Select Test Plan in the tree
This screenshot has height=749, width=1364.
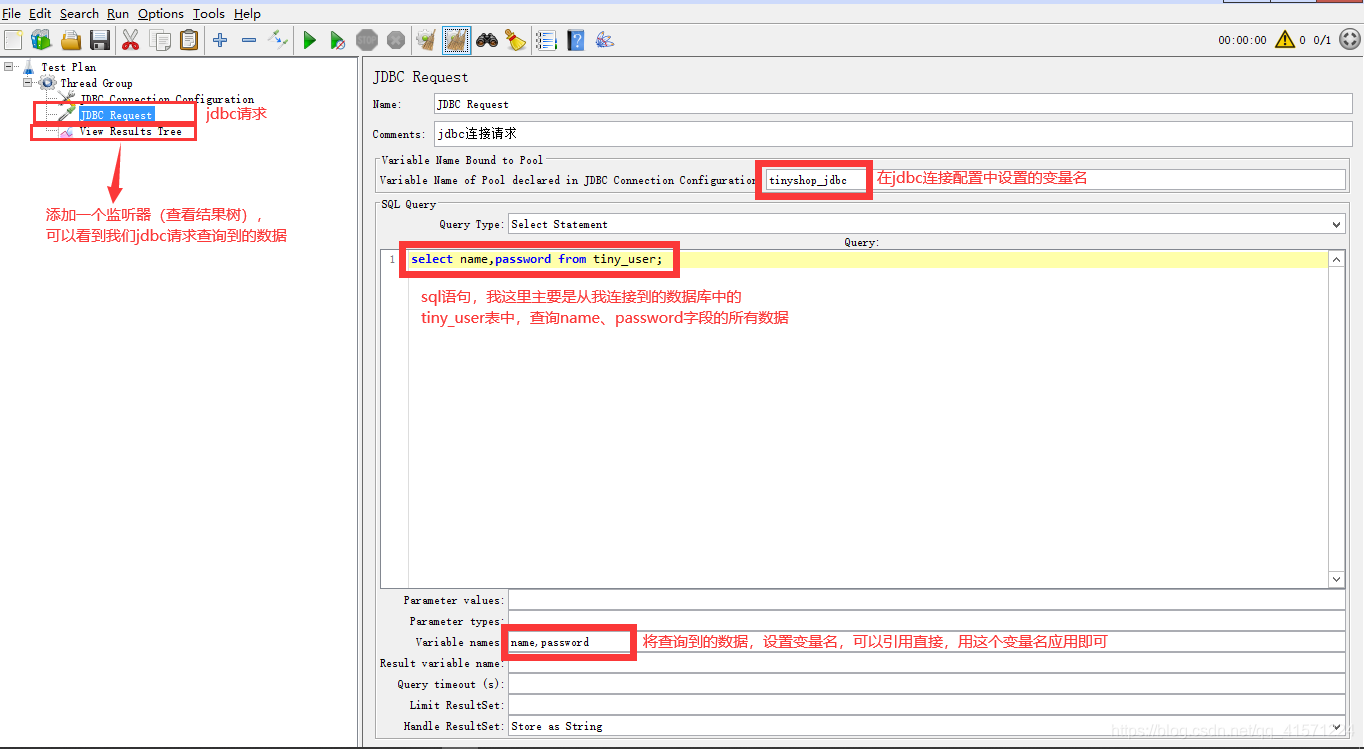click(x=69, y=67)
